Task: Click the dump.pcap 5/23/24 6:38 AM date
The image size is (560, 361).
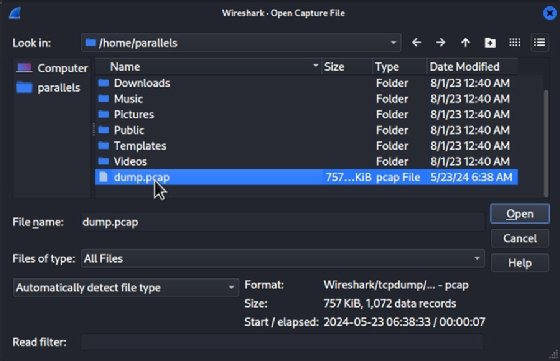Action: [x=471, y=177]
